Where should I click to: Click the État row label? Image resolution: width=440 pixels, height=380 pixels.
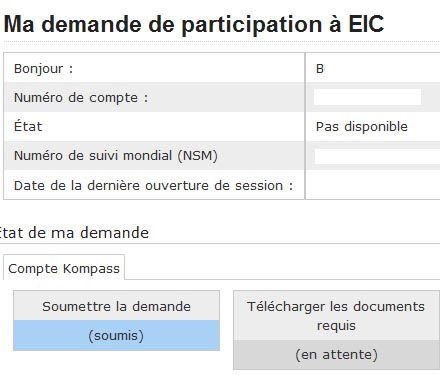(28, 127)
